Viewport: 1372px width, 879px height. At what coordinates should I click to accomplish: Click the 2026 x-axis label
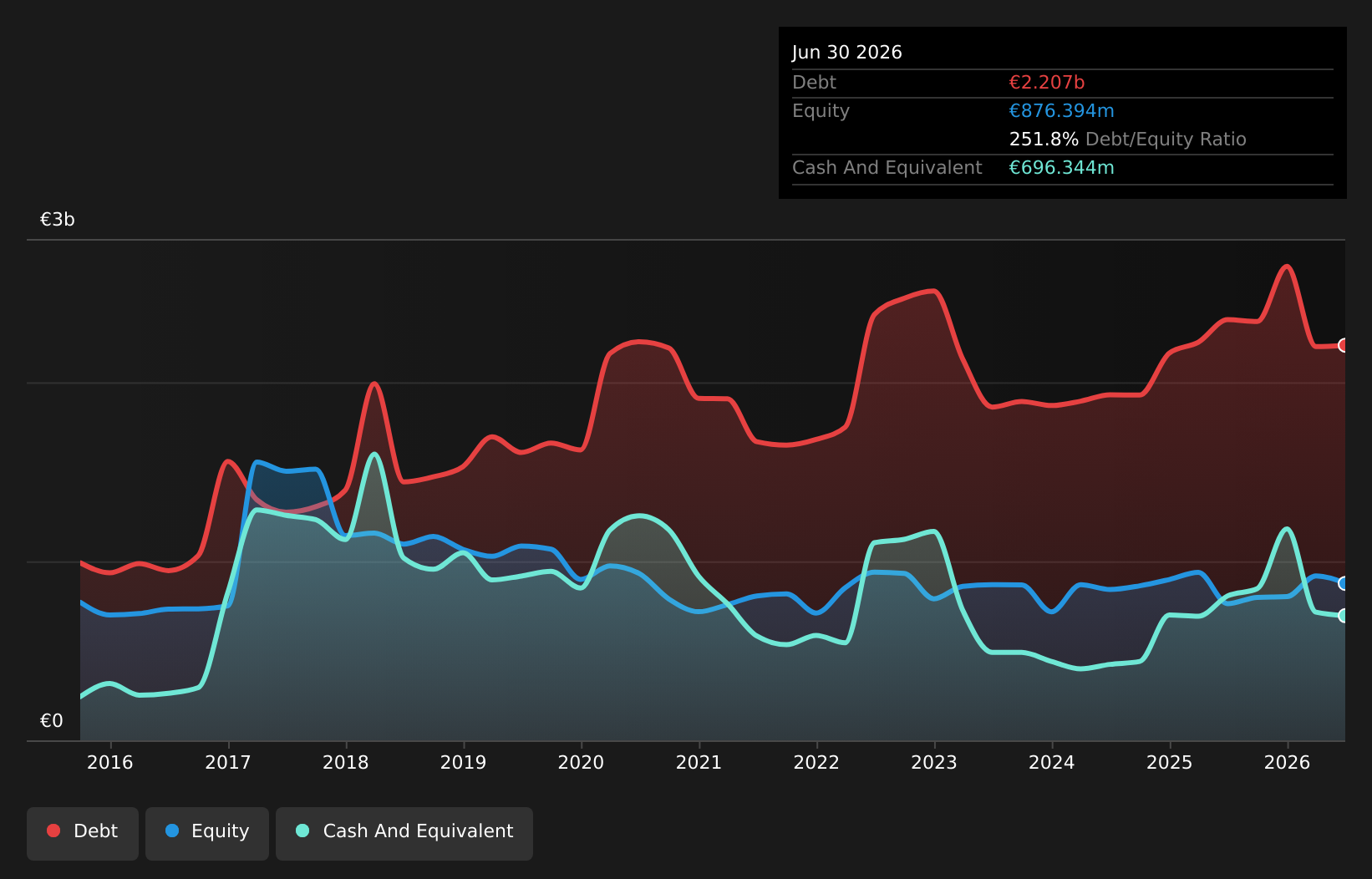[1288, 762]
